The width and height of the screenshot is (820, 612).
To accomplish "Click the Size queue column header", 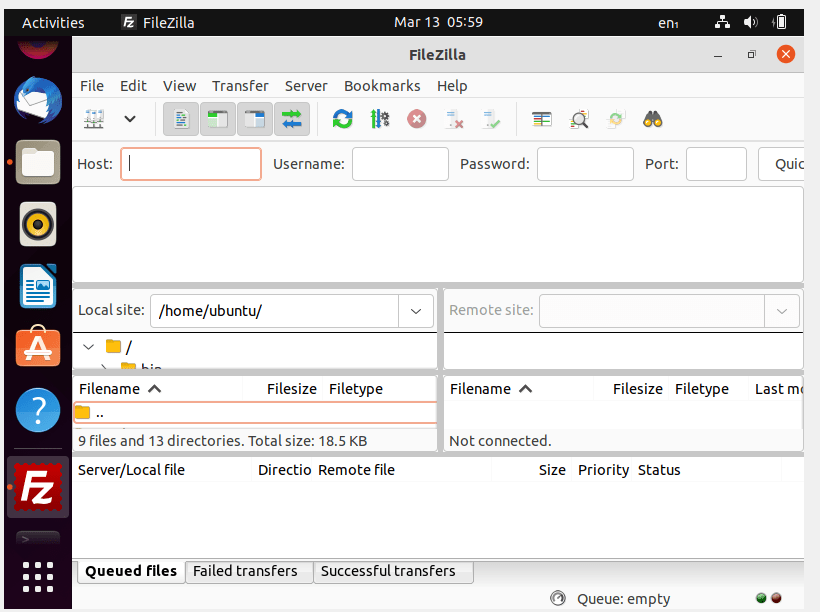I will [532, 470].
